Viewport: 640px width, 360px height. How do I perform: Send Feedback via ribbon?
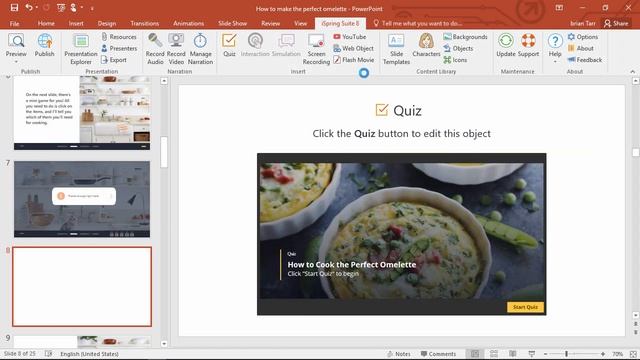click(x=584, y=60)
